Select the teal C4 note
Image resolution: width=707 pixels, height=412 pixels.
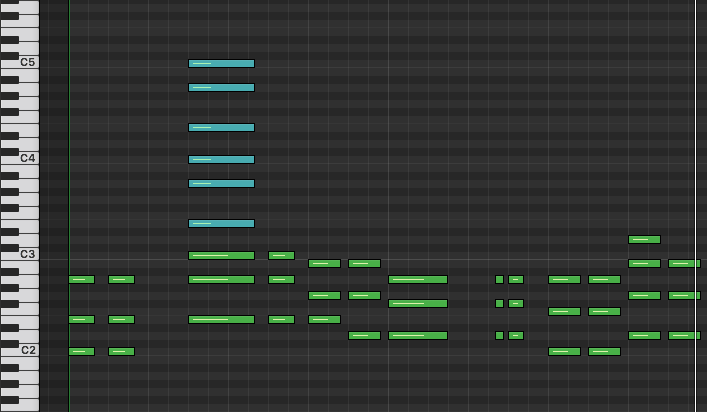pyautogui.click(x=221, y=160)
